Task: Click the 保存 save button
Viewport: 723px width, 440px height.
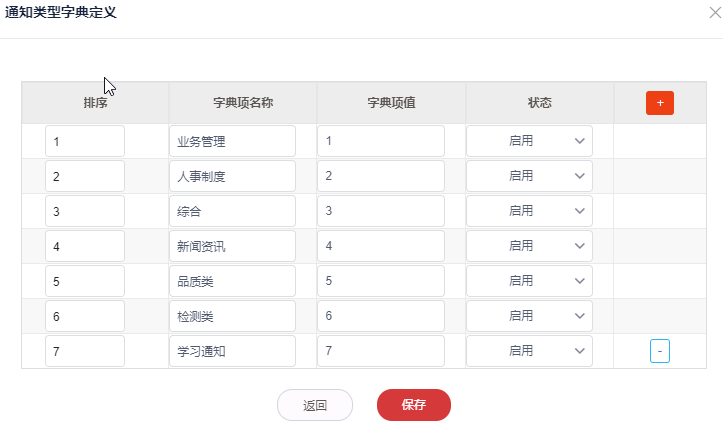Action: [x=414, y=405]
